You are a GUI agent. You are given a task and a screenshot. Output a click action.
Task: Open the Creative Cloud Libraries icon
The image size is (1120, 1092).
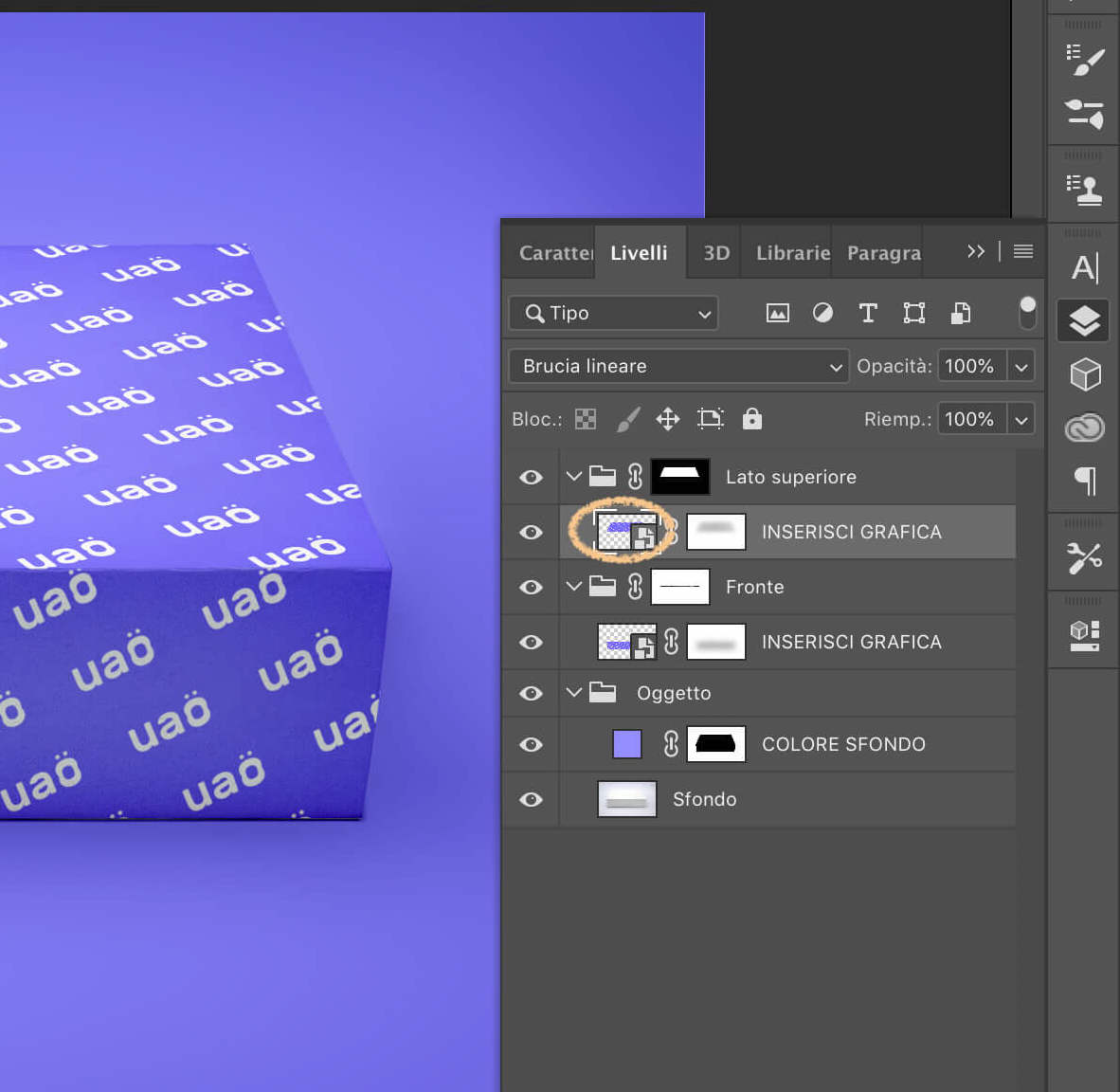(x=1084, y=428)
